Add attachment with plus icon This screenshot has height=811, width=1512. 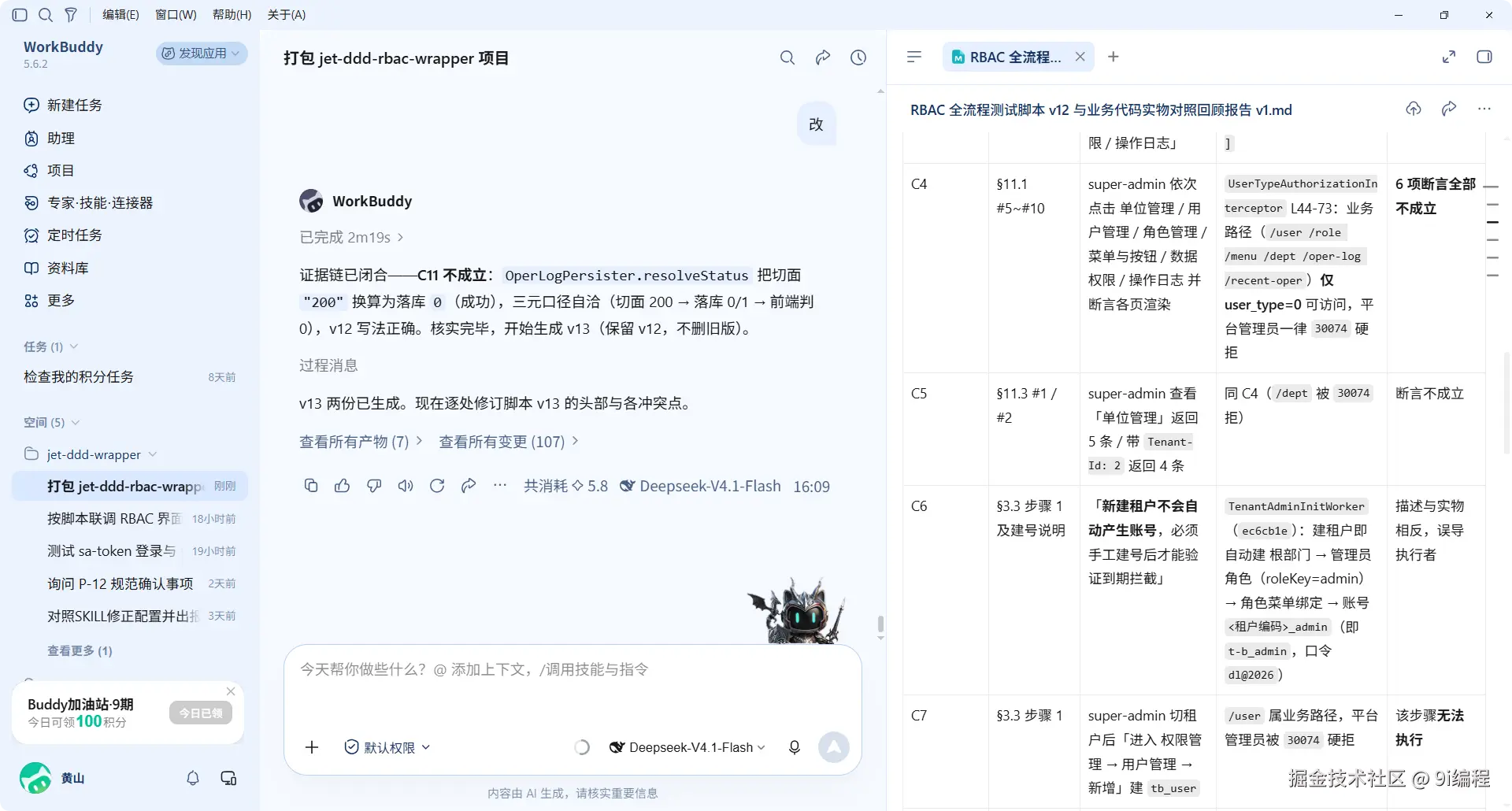[312, 747]
